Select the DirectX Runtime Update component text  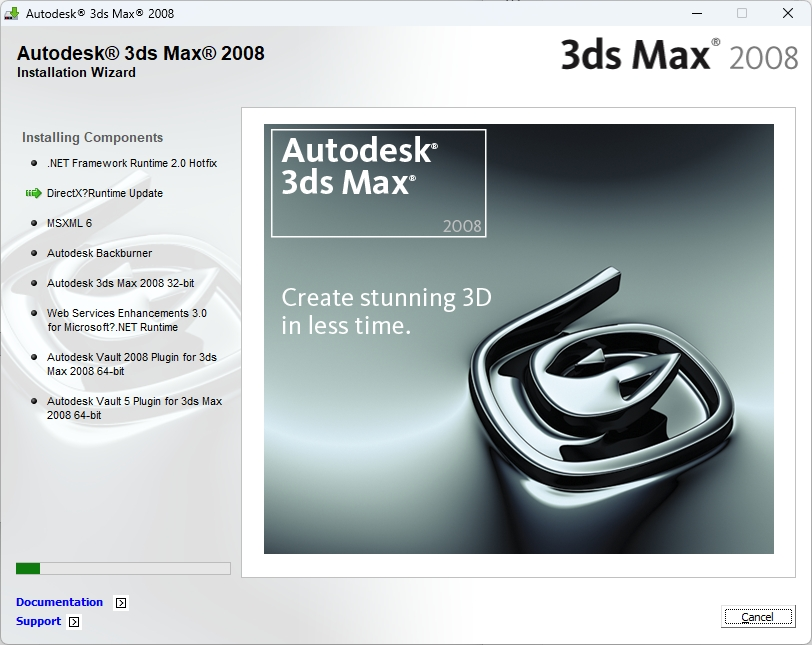click(x=104, y=193)
